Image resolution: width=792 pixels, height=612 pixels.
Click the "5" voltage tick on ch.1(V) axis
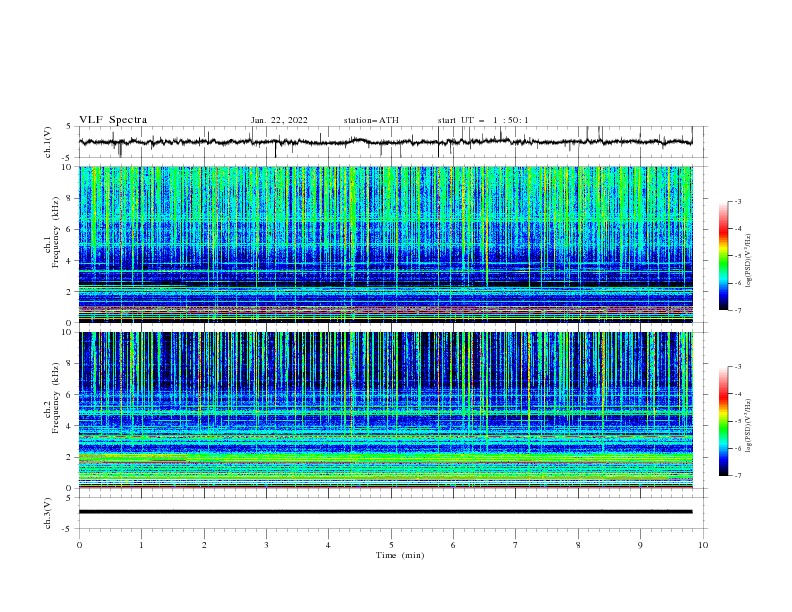tap(70, 127)
